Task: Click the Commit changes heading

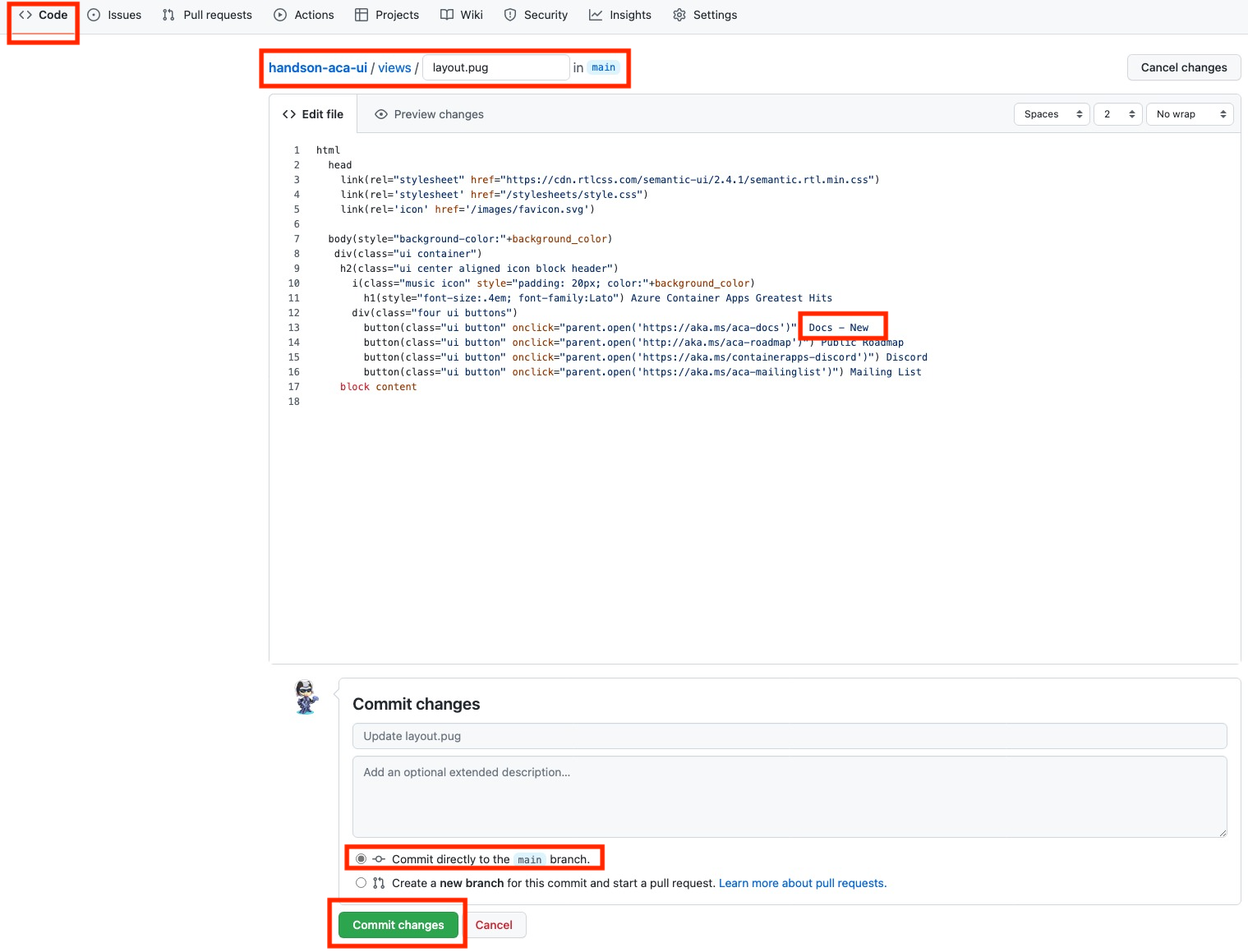Action: tap(416, 704)
